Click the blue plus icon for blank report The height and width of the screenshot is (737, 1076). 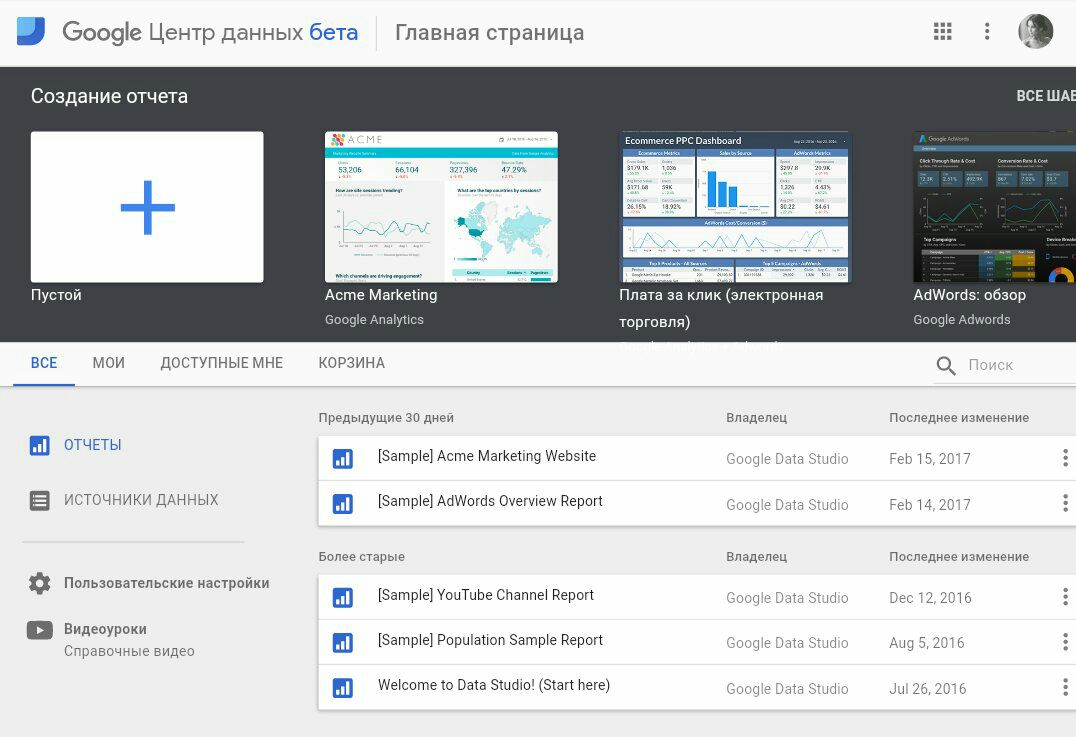click(148, 207)
